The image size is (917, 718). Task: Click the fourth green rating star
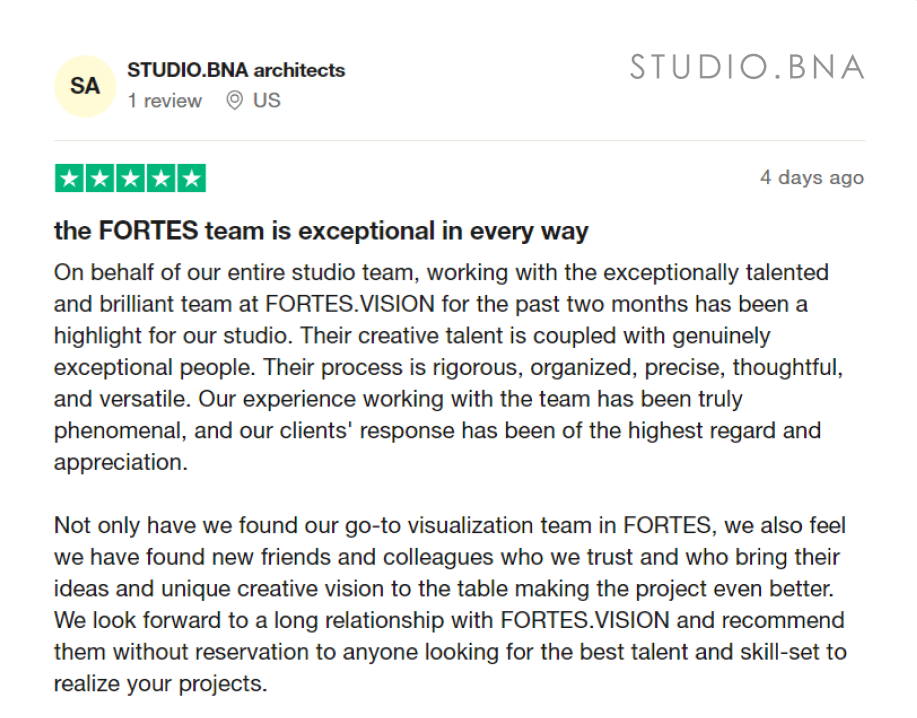point(160,179)
